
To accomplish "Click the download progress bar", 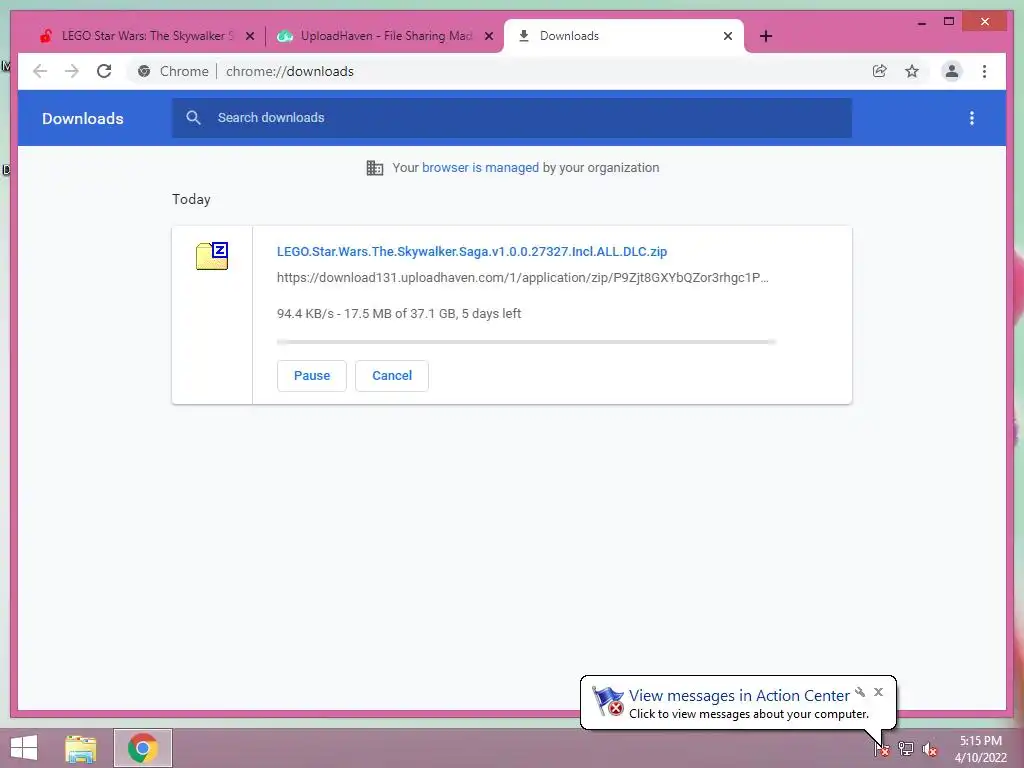I will (526, 342).
